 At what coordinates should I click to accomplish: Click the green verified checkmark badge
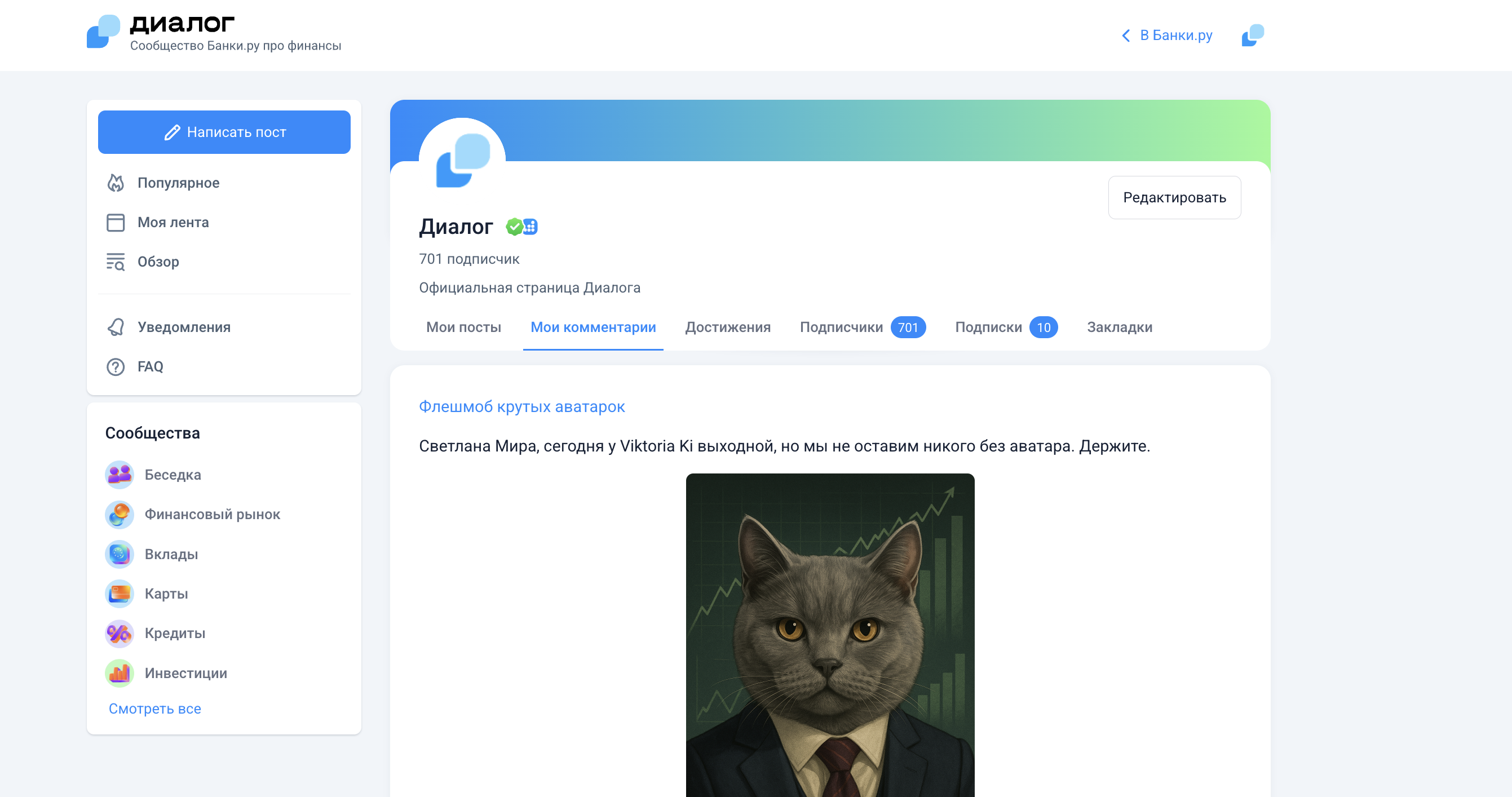(515, 227)
